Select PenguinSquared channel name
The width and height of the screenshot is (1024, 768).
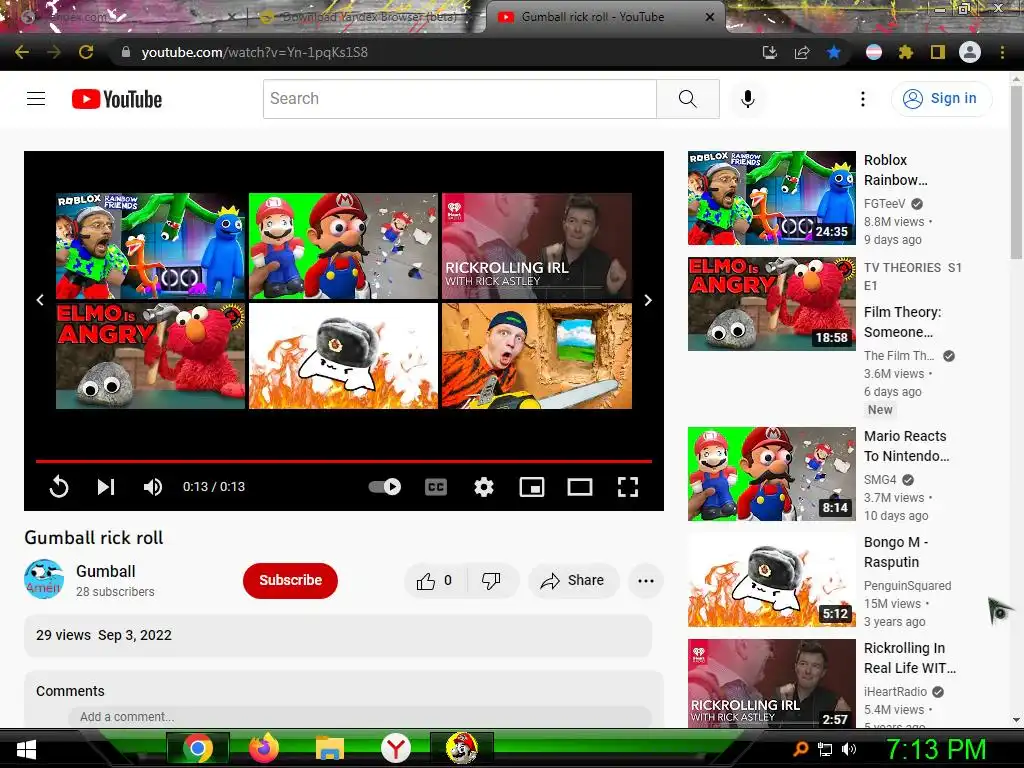coord(907,586)
